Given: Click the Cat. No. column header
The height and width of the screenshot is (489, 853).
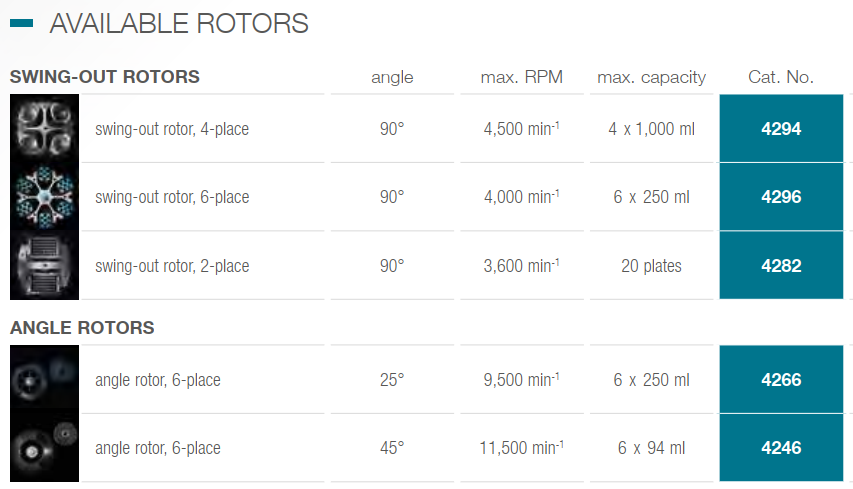Looking at the screenshot, I should click(x=781, y=77).
